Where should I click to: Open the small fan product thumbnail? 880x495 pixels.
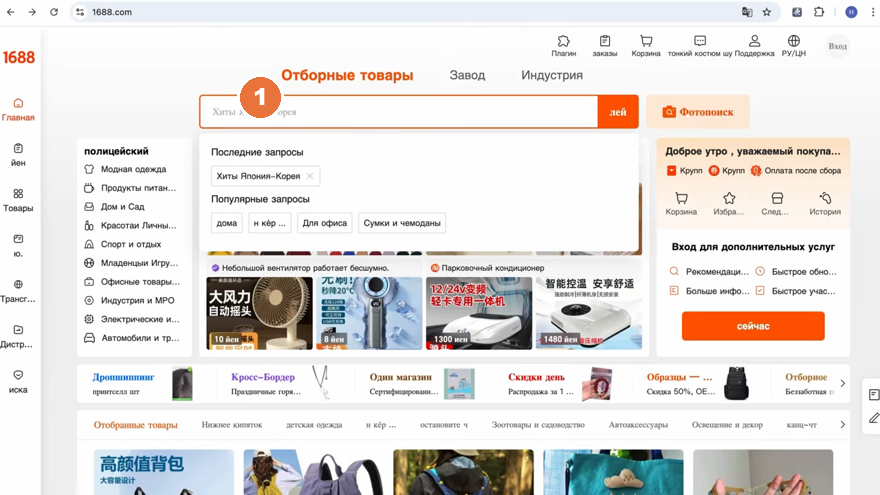pyautogui.click(x=259, y=313)
